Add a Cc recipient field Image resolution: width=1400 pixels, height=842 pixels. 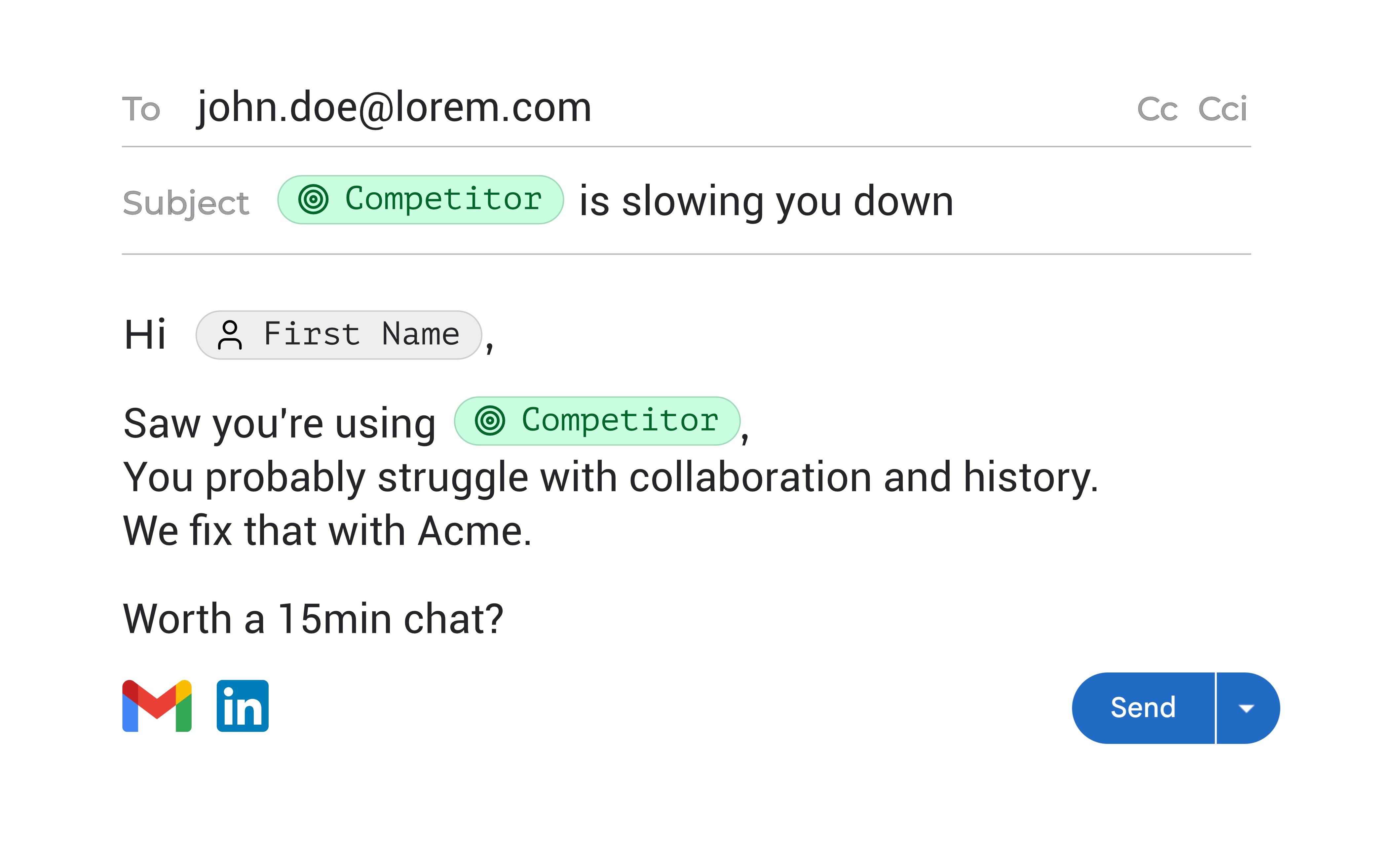(1157, 109)
